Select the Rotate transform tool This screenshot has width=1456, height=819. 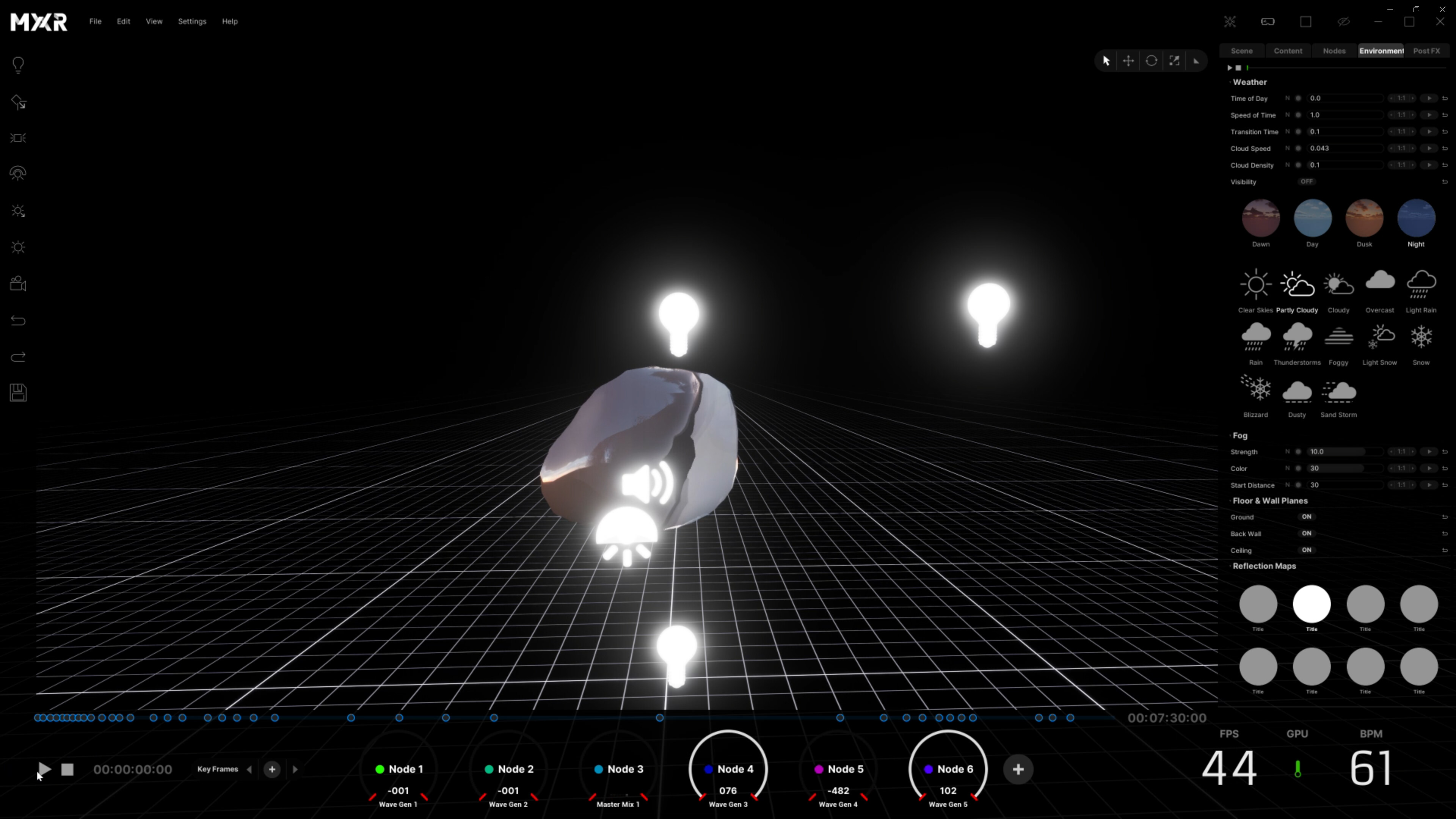[1152, 61]
